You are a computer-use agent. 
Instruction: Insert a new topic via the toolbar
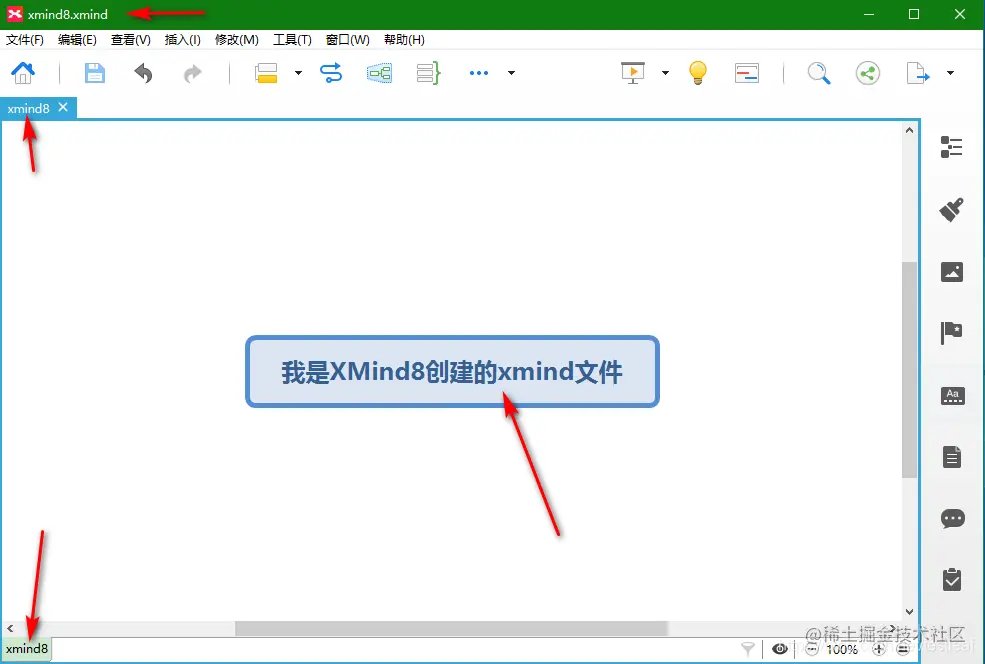pyautogui.click(x=266, y=73)
